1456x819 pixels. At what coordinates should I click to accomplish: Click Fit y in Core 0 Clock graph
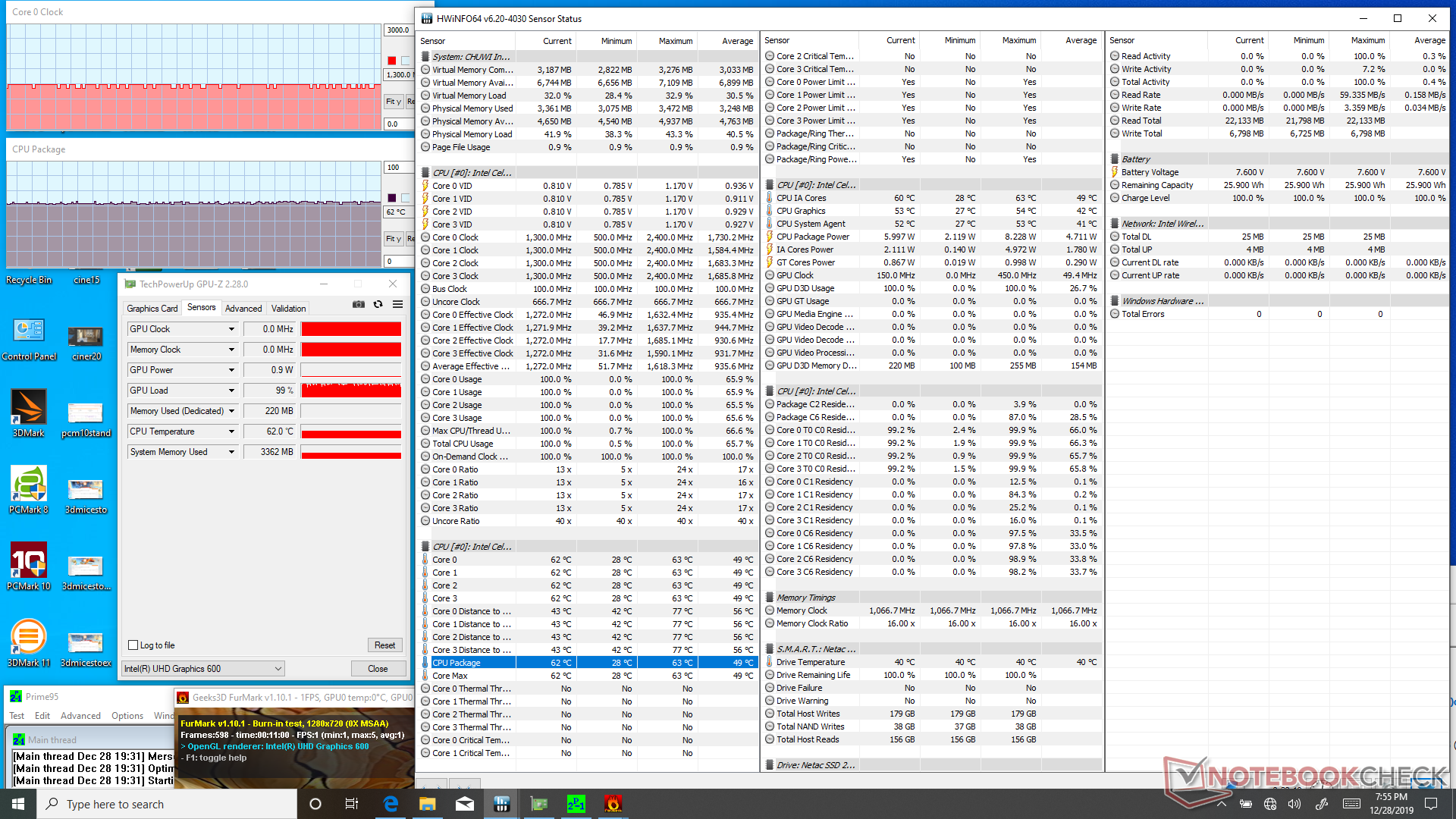click(393, 102)
